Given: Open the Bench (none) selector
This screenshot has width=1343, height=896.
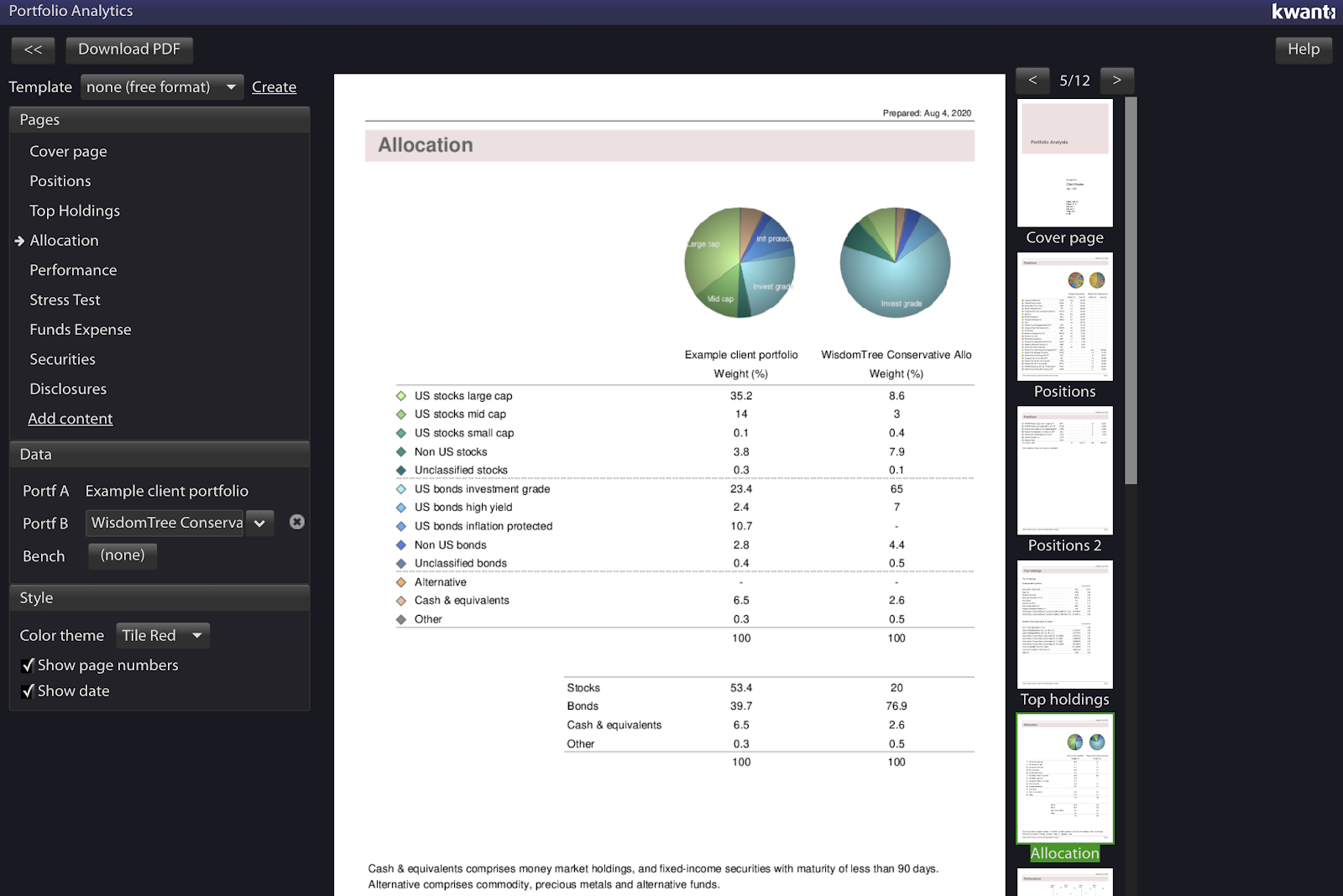Looking at the screenshot, I should pyautogui.click(x=123, y=555).
